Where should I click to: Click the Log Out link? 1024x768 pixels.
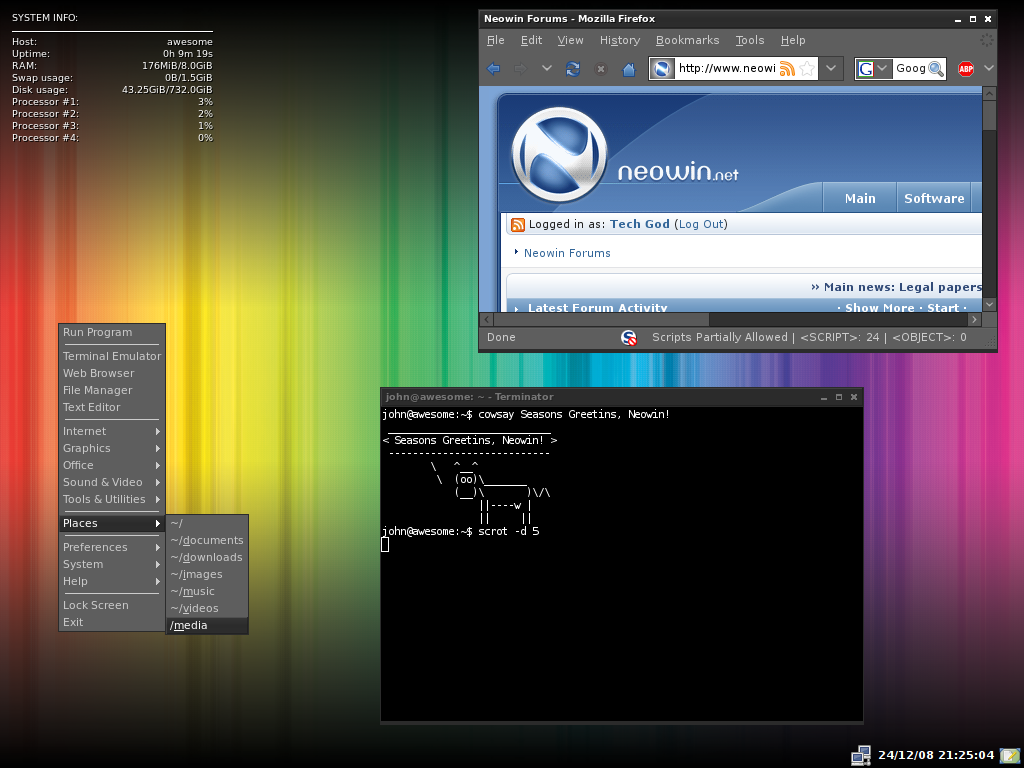point(700,224)
